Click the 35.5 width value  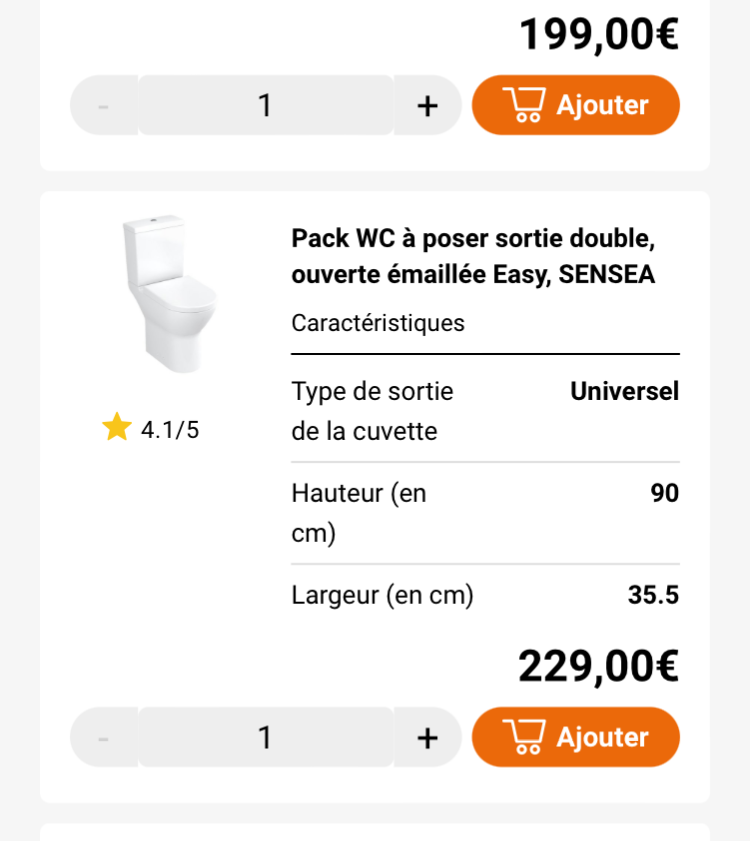coord(653,595)
